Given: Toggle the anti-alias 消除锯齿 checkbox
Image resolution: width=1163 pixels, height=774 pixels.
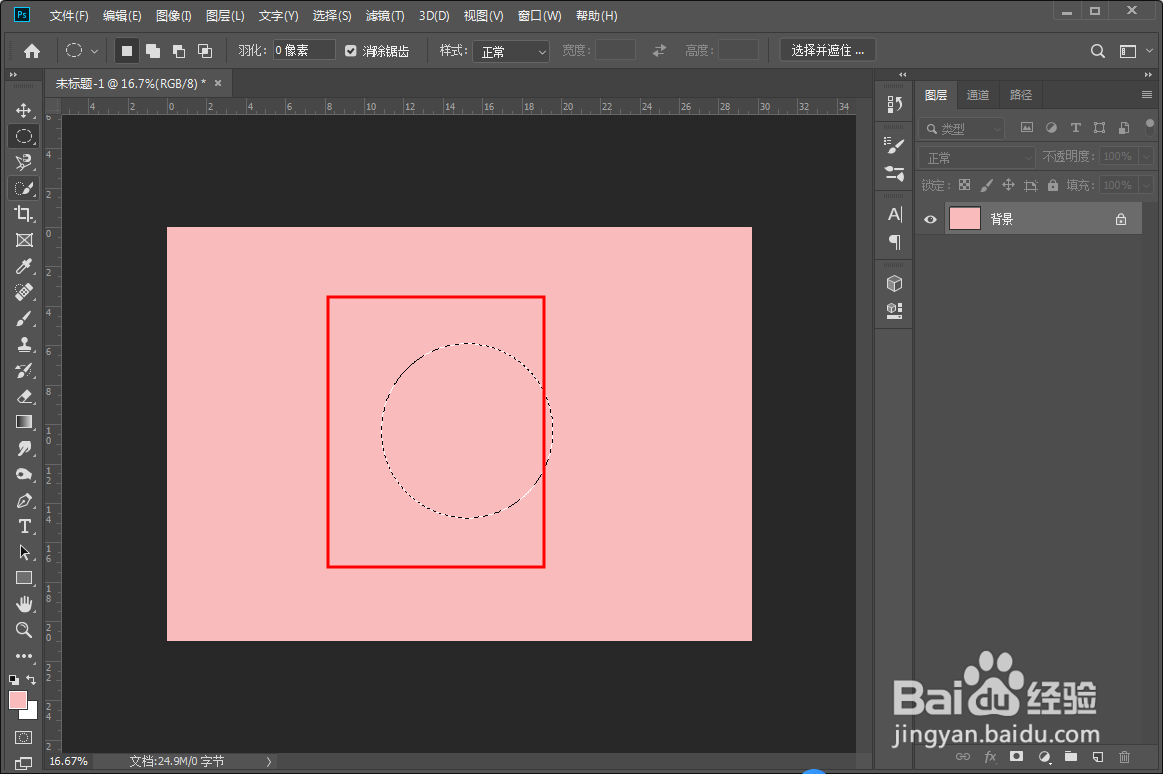Looking at the screenshot, I should tap(351, 51).
